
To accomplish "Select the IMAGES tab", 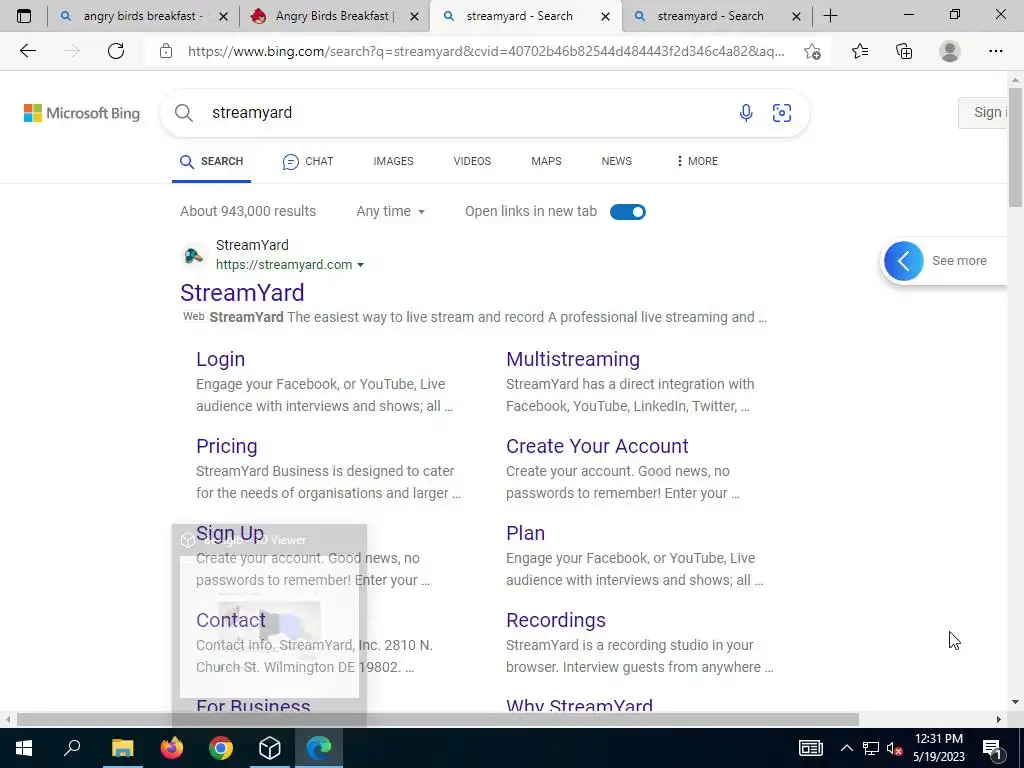I will [x=393, y=161].
